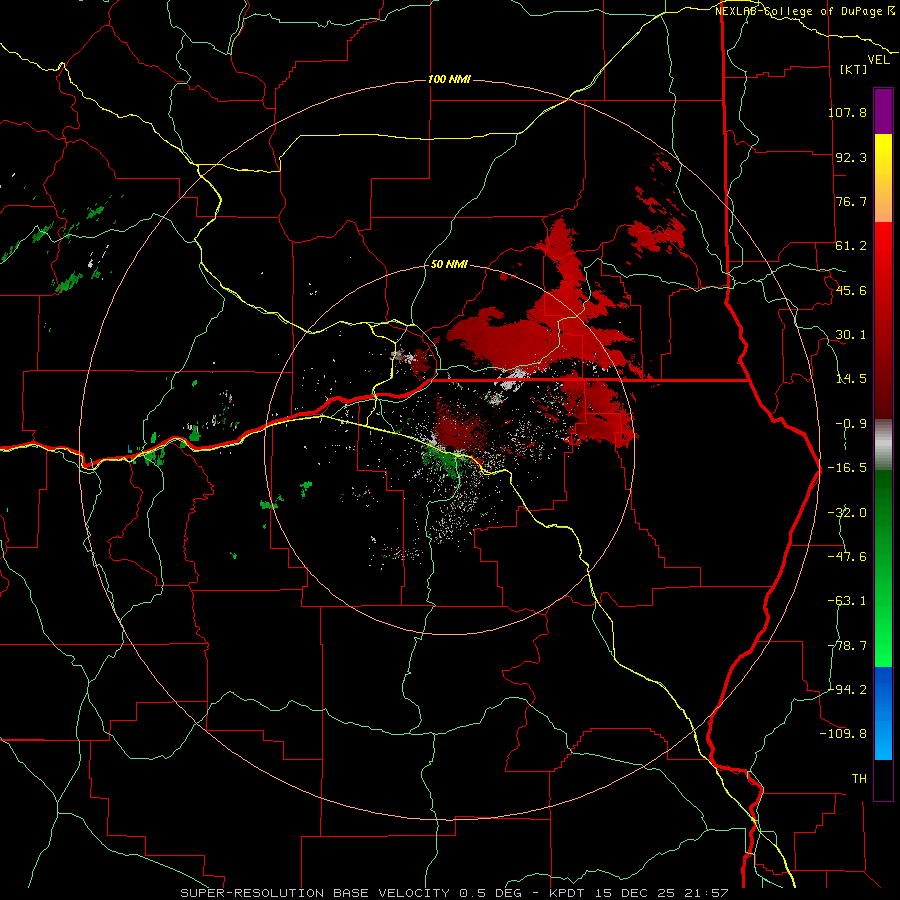Click the 'VEL' legend title
This screenshot has height=900, width=900.
click(x=879, y=60)
